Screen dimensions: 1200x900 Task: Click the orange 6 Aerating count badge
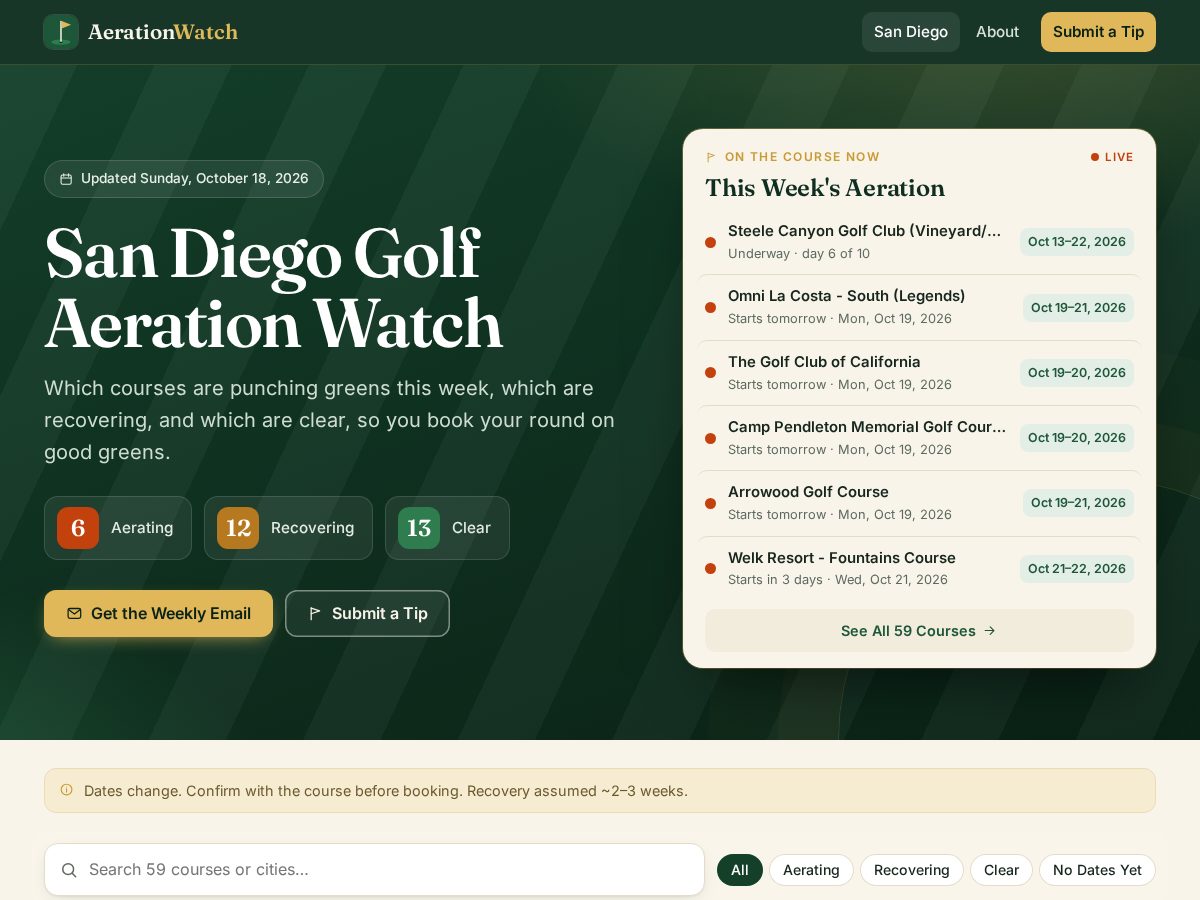78,528
